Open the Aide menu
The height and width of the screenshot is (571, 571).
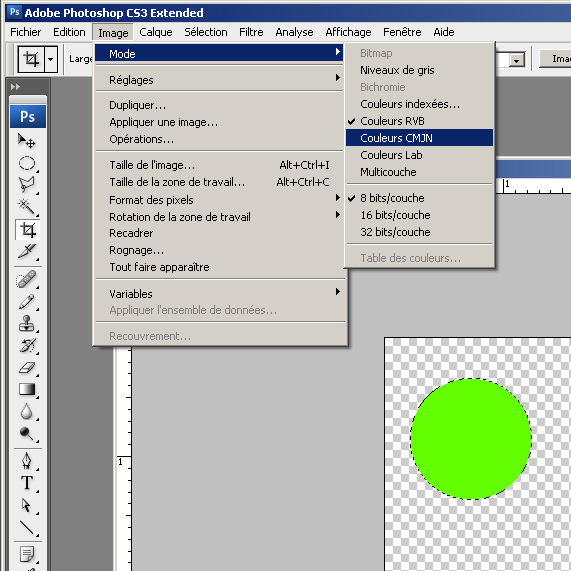tap(444, 32)
